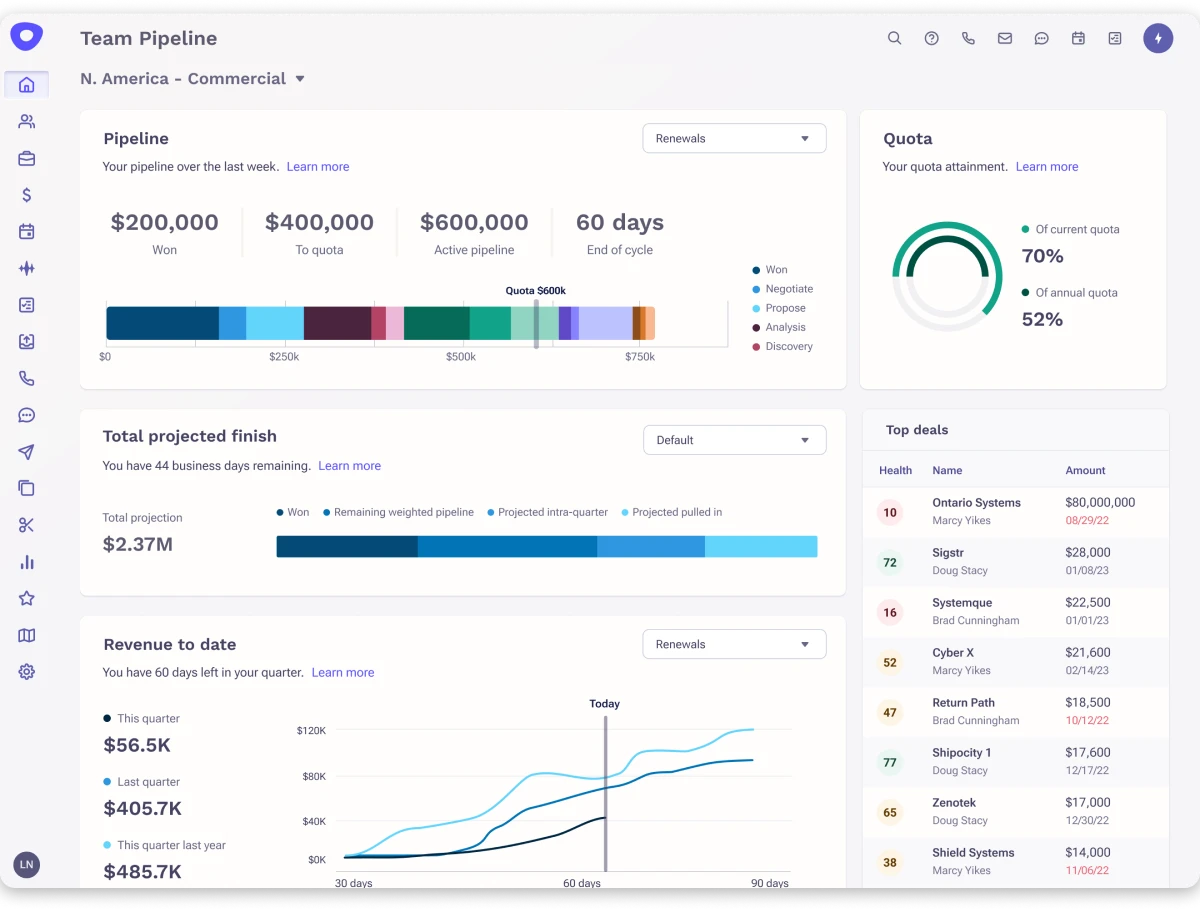Open the copy Templates icon in sidebar
The width and height of the screenshot is (1200, 911).
tap(27, 488)
